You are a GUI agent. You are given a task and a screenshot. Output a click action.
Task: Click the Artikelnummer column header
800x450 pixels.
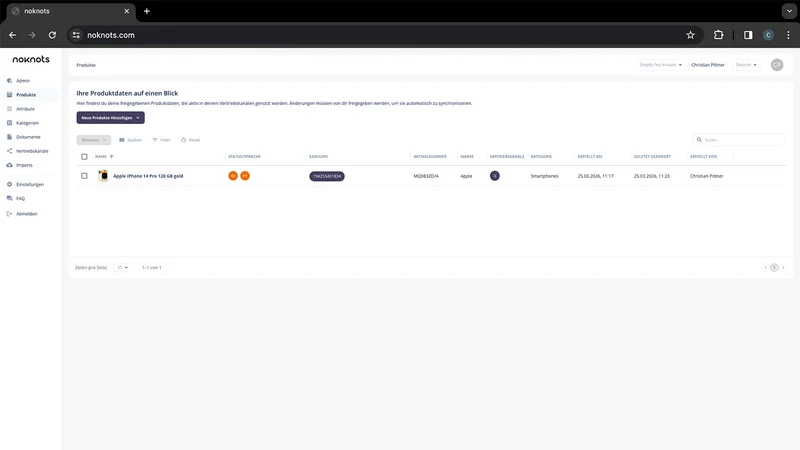430,157
